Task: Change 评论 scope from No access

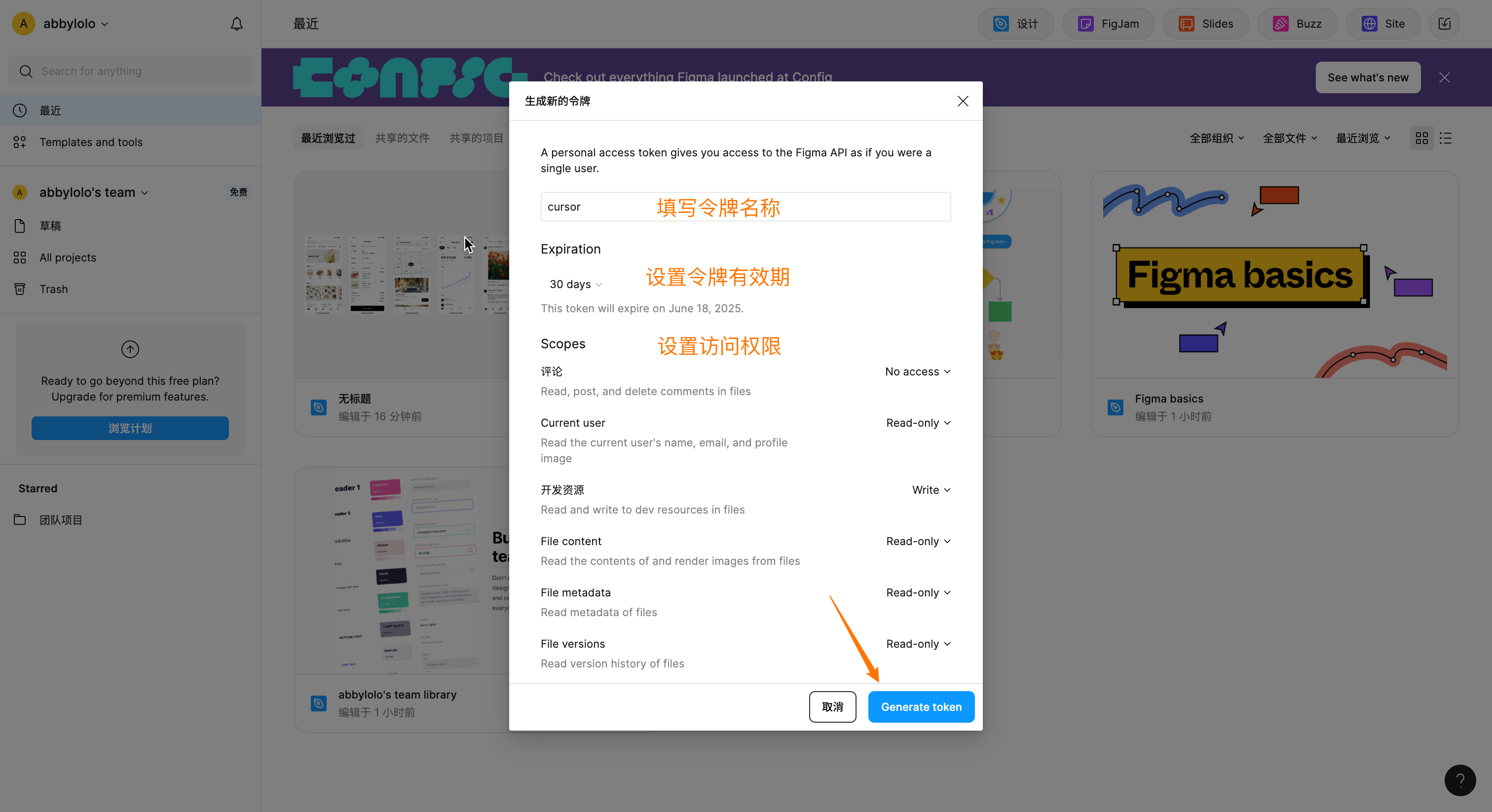Action: pyautogui.click(x=918, y=371)
